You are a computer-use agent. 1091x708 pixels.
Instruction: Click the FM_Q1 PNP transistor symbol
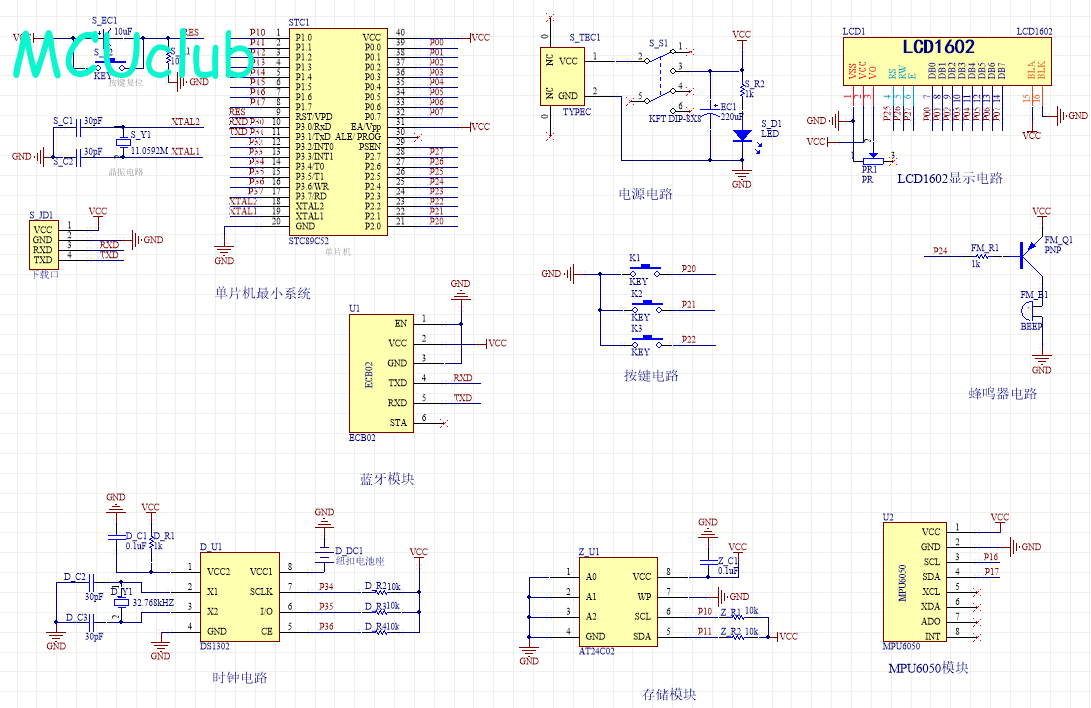[1029, 255]
